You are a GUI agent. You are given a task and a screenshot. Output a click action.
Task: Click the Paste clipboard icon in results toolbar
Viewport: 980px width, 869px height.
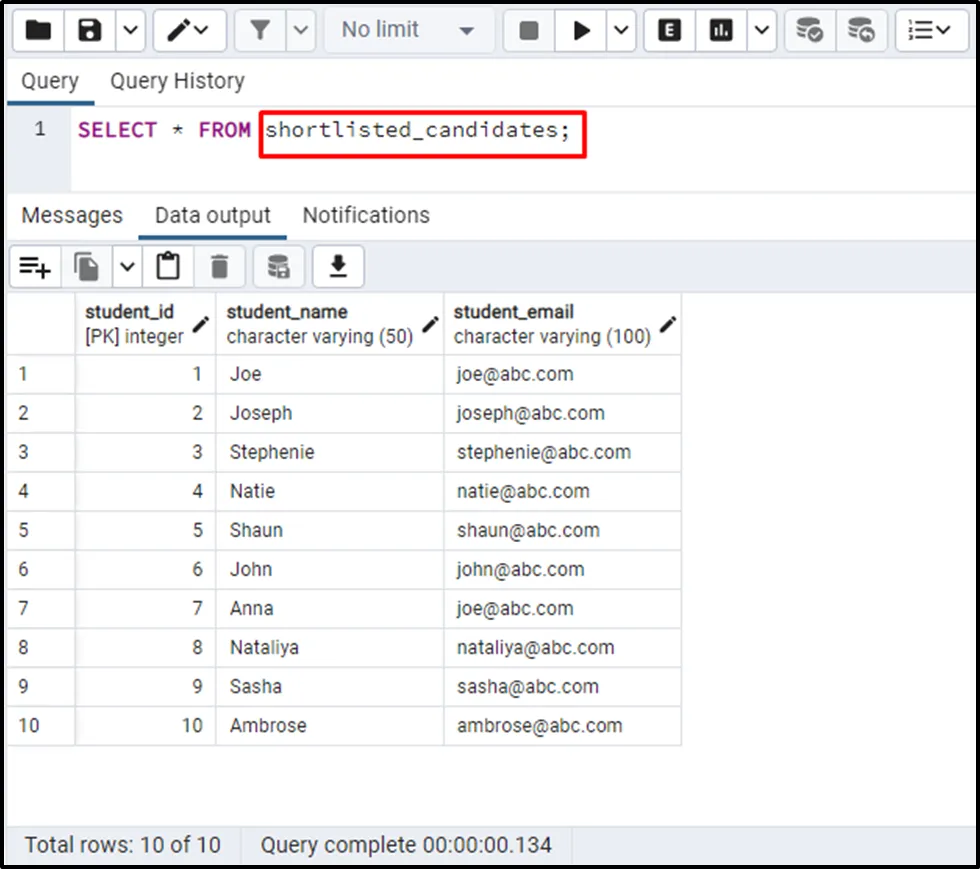(168, 267)
